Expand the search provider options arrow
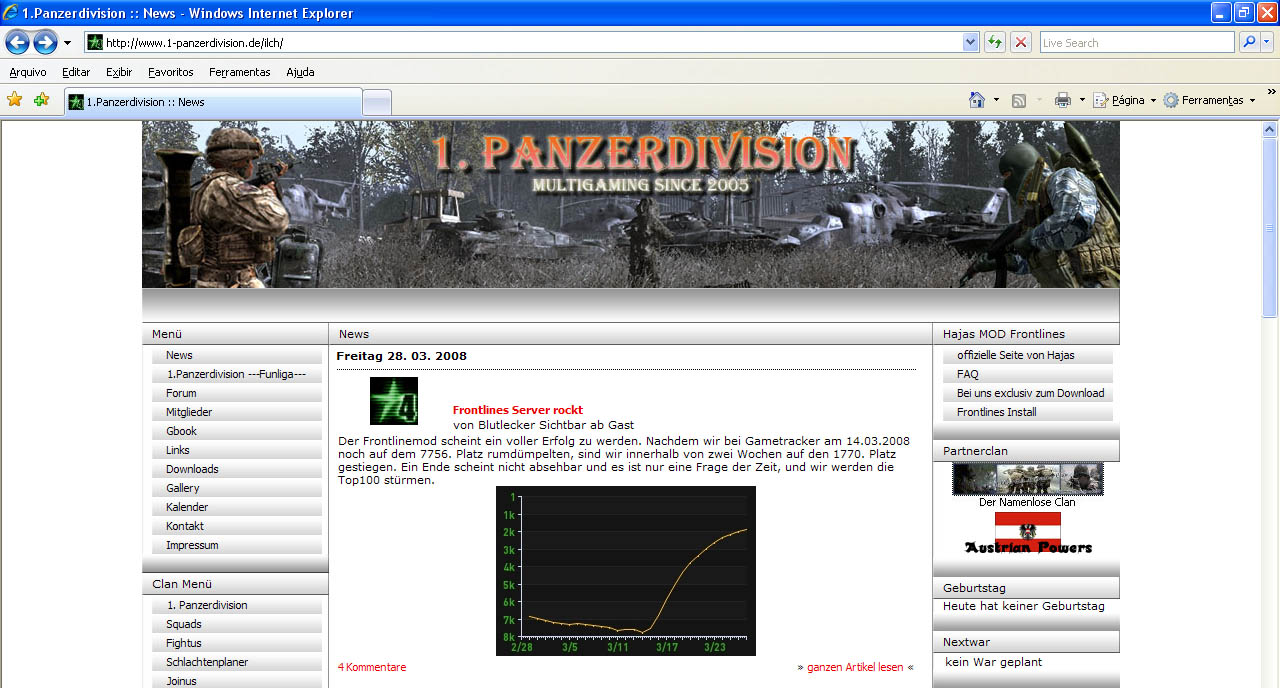 coord(1267,42)
